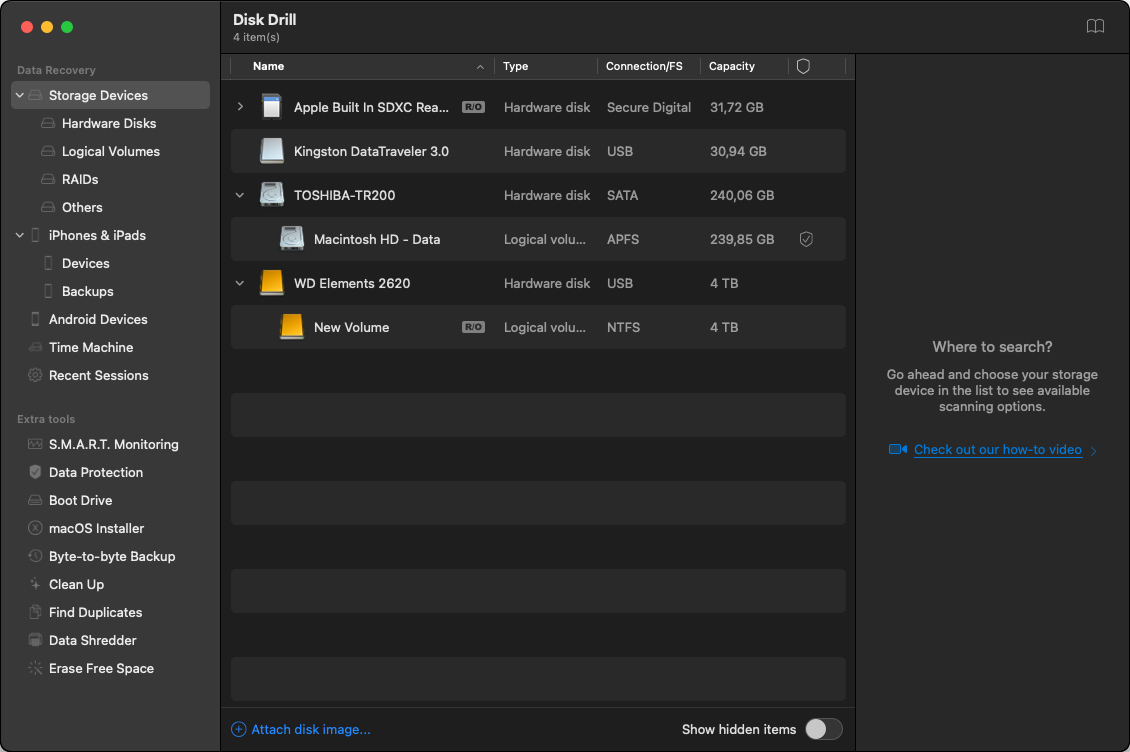Click the 239,85 GB capacity value
The image size is (1130, 752).
742,239
